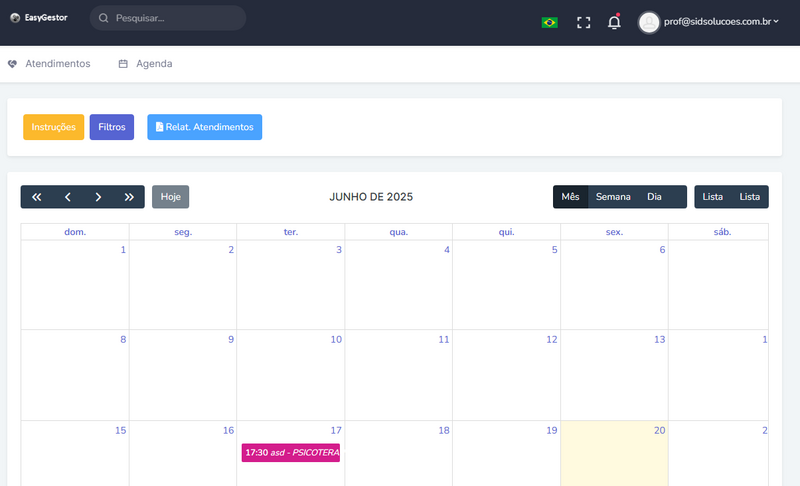The height and width of the screenshot is (486, 800).
Task: Click the dom. column header
Action: coord(75,232)
